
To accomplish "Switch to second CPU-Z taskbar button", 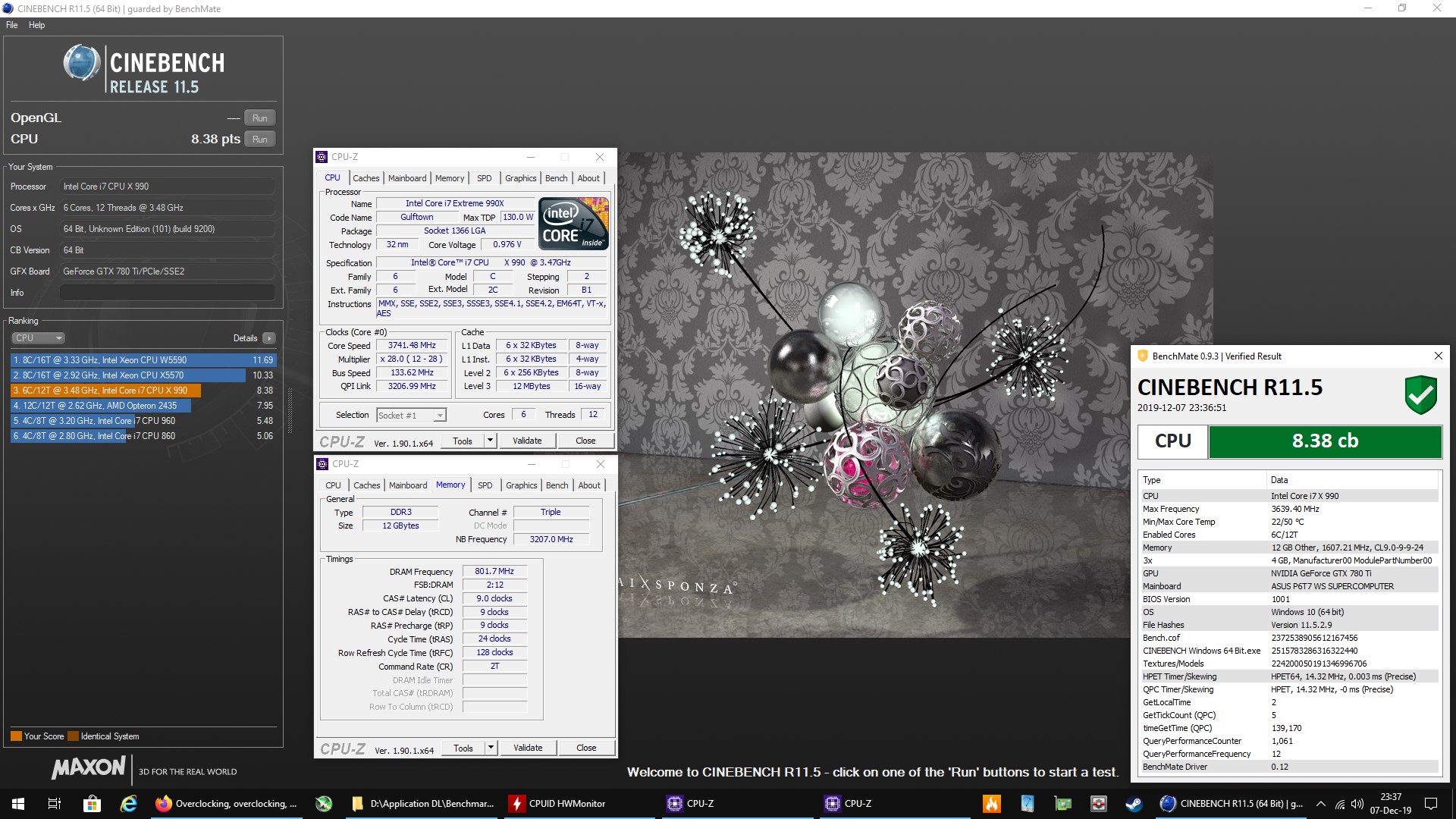I will [893, 804].
